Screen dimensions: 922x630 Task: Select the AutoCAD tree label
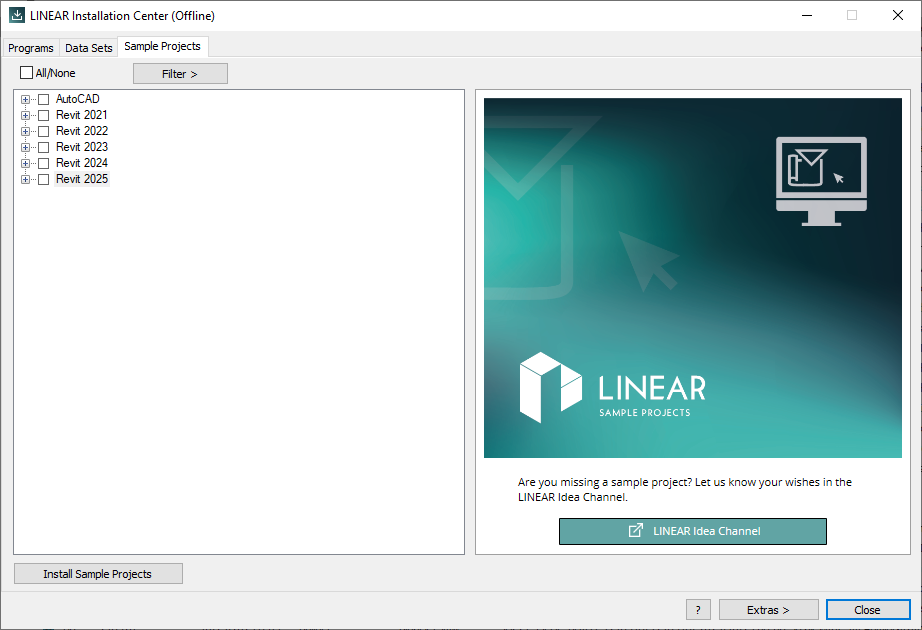(x=78, y=99)
